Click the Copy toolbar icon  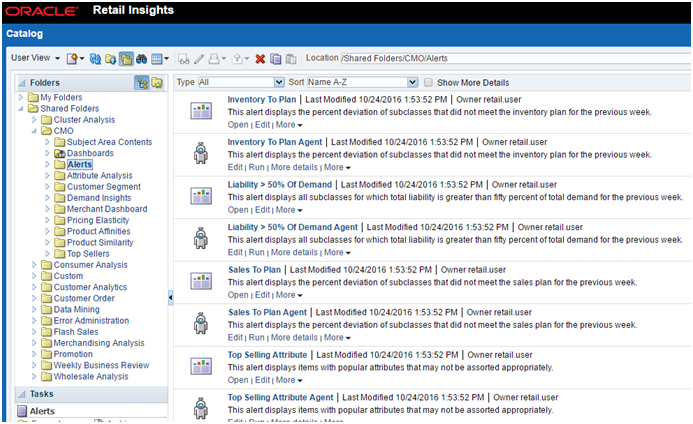pos(275,58)
